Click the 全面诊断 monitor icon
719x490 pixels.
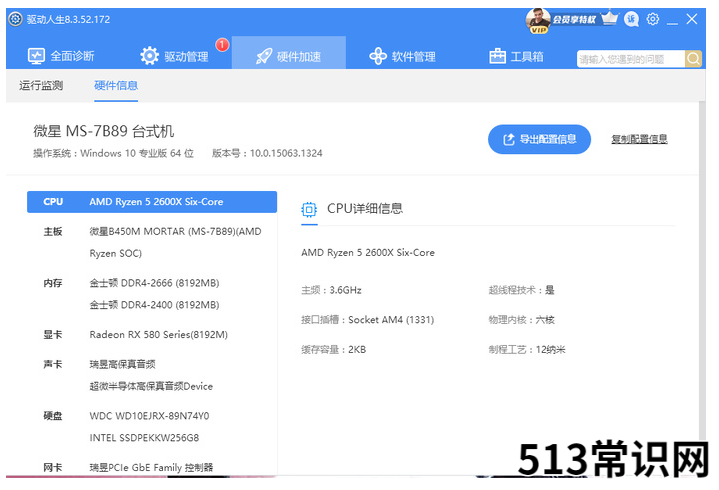point(36,56)
